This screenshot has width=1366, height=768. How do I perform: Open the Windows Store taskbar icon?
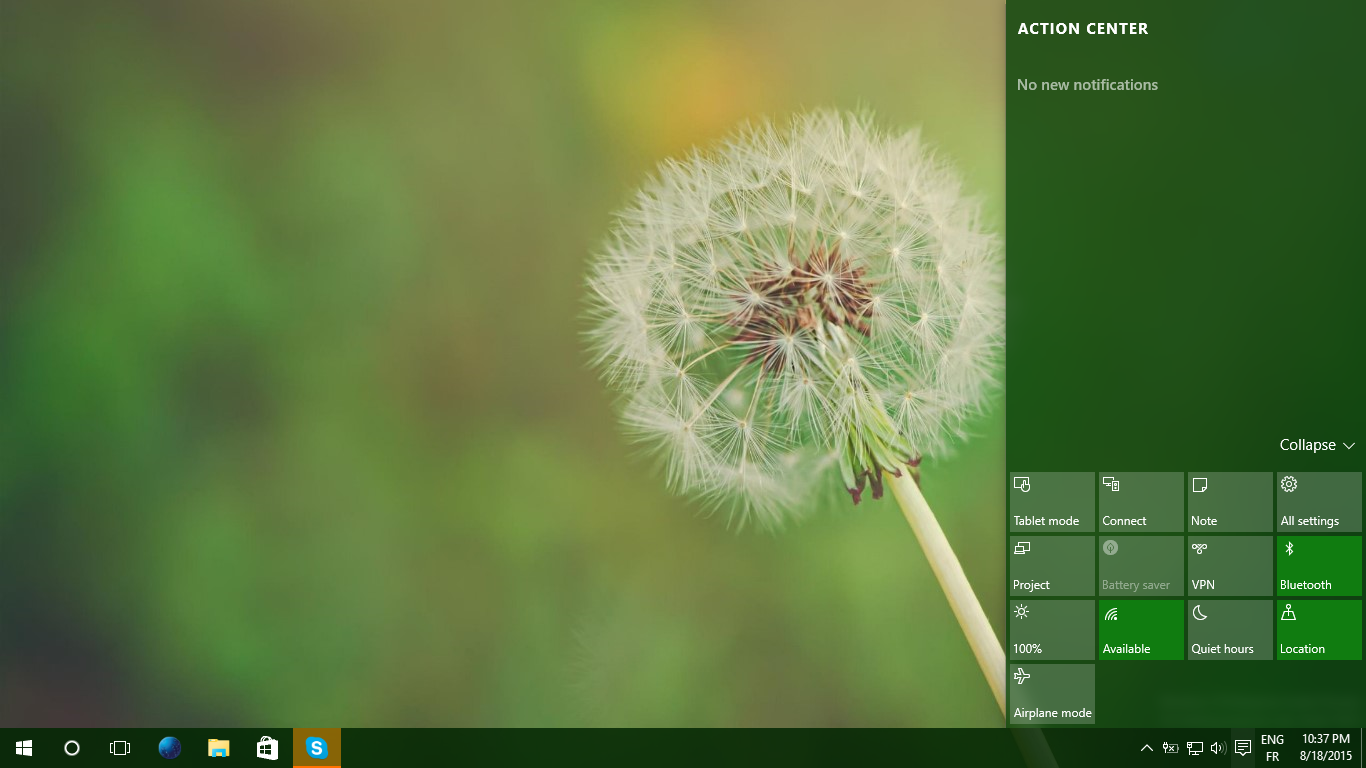pyautogui.click(x=267, y=748)
